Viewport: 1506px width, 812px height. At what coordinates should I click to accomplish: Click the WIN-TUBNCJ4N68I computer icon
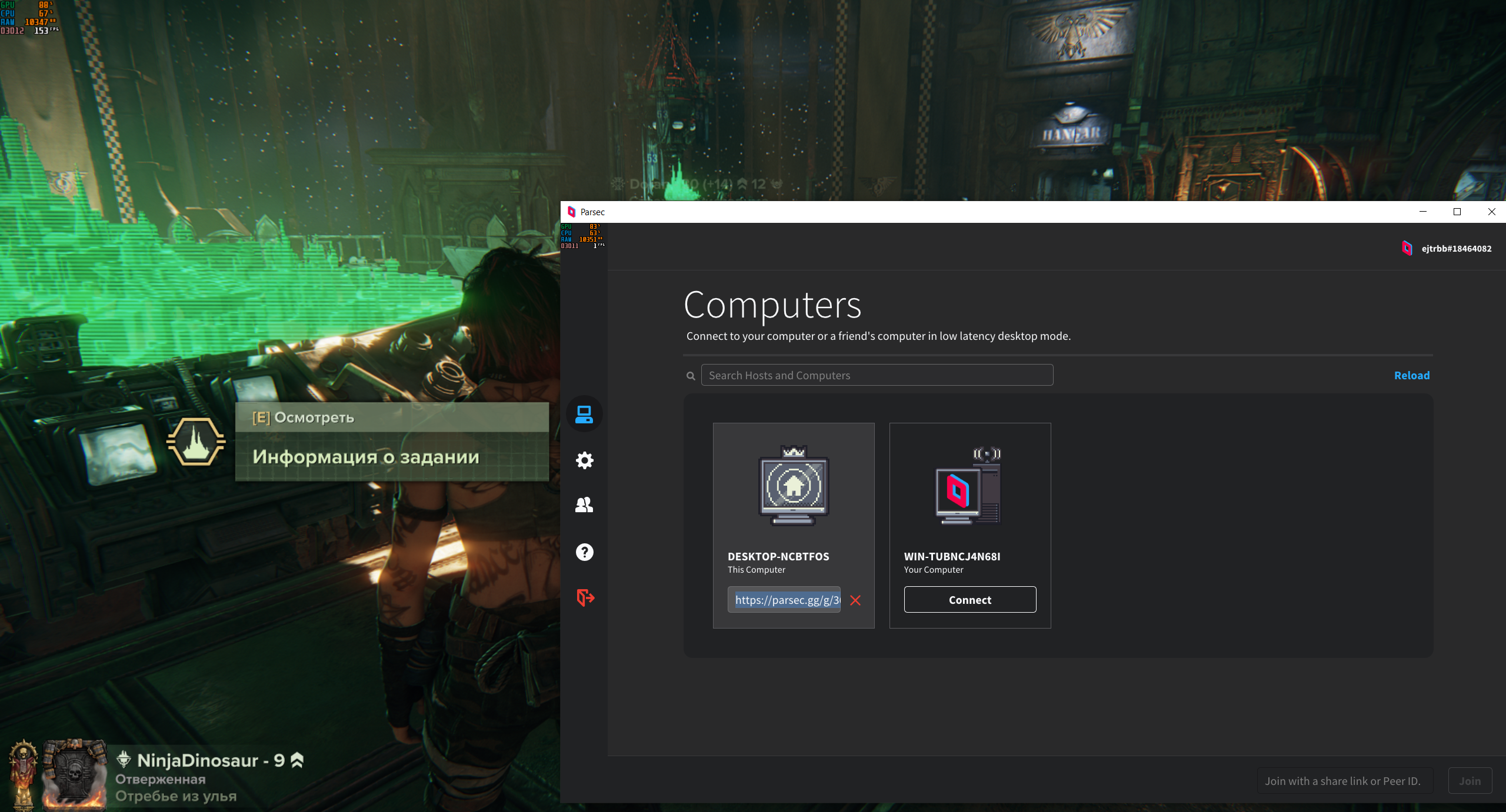tap(968, 487)
